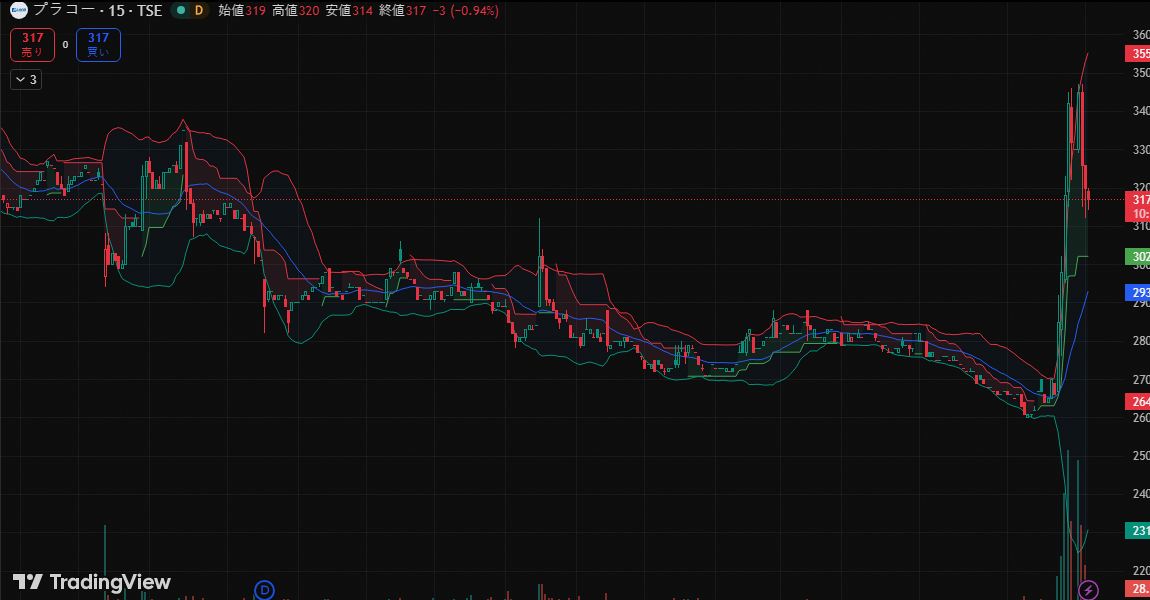Viewport: 1150px width, 600px height.
Task: Click the spread value 0 between sell and buy
Action: click(65, 45)
